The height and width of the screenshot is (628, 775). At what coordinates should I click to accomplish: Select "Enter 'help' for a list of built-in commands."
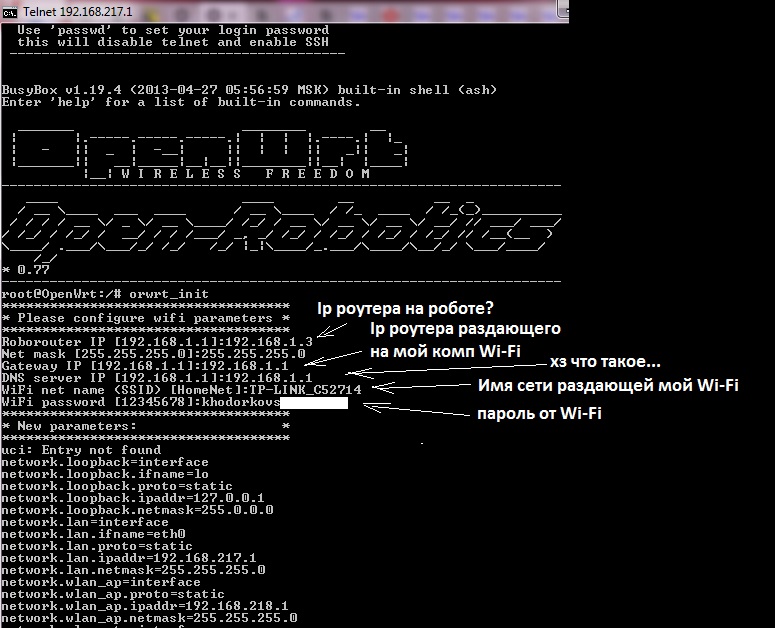click(181, 102)
